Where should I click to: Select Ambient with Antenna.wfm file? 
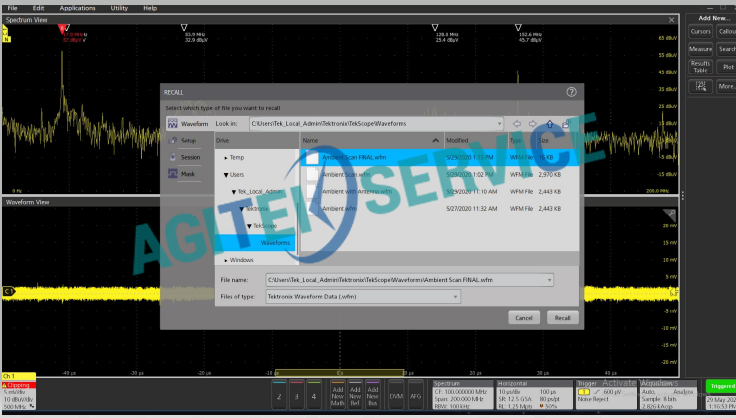(357, 191)
